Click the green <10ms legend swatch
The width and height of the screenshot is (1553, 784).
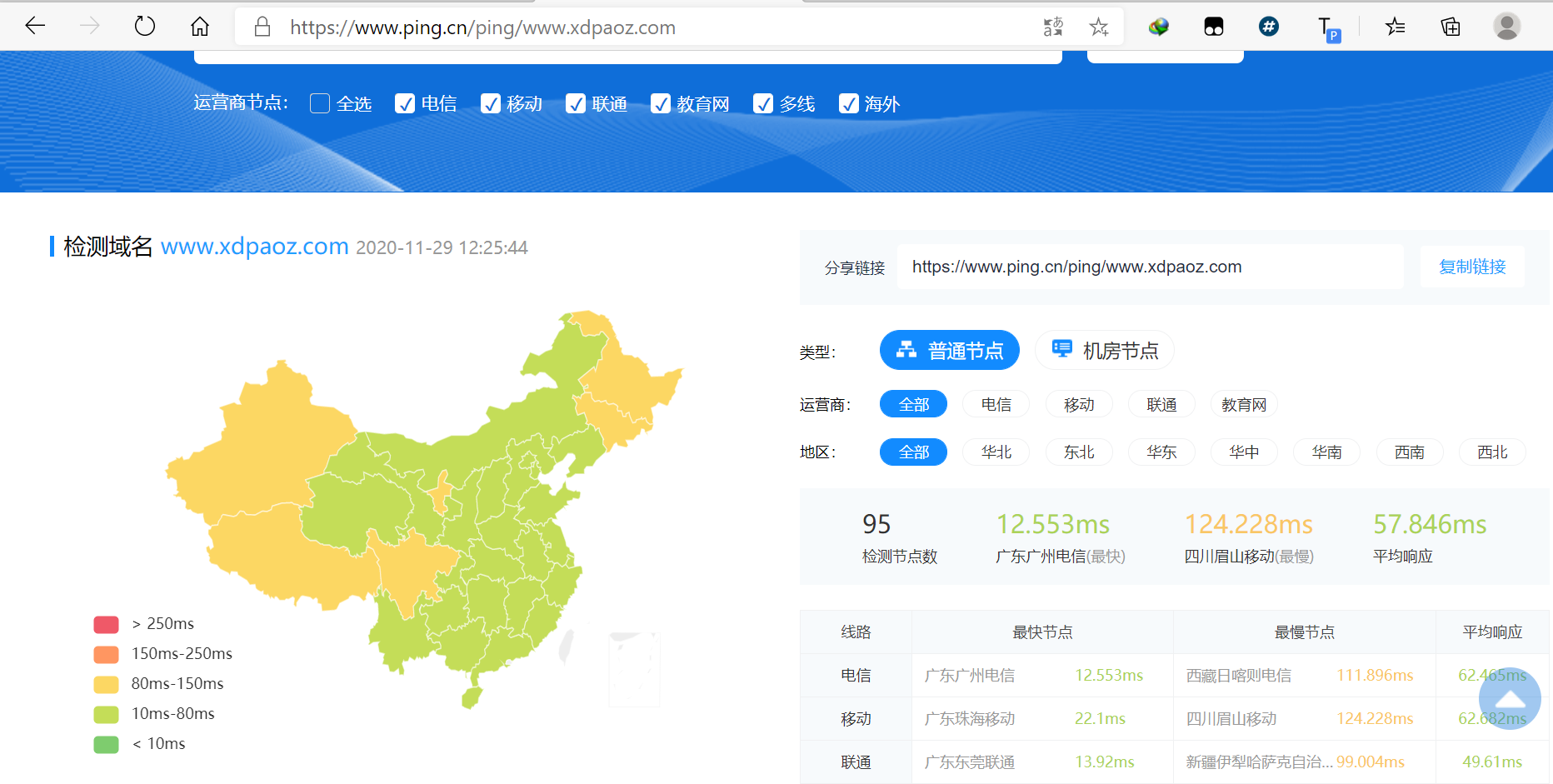(107, 744)
